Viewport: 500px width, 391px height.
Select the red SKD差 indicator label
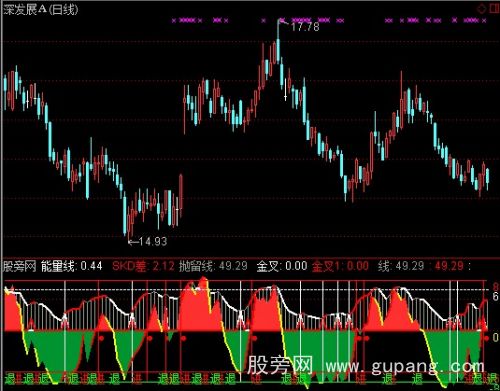point(130,266)
